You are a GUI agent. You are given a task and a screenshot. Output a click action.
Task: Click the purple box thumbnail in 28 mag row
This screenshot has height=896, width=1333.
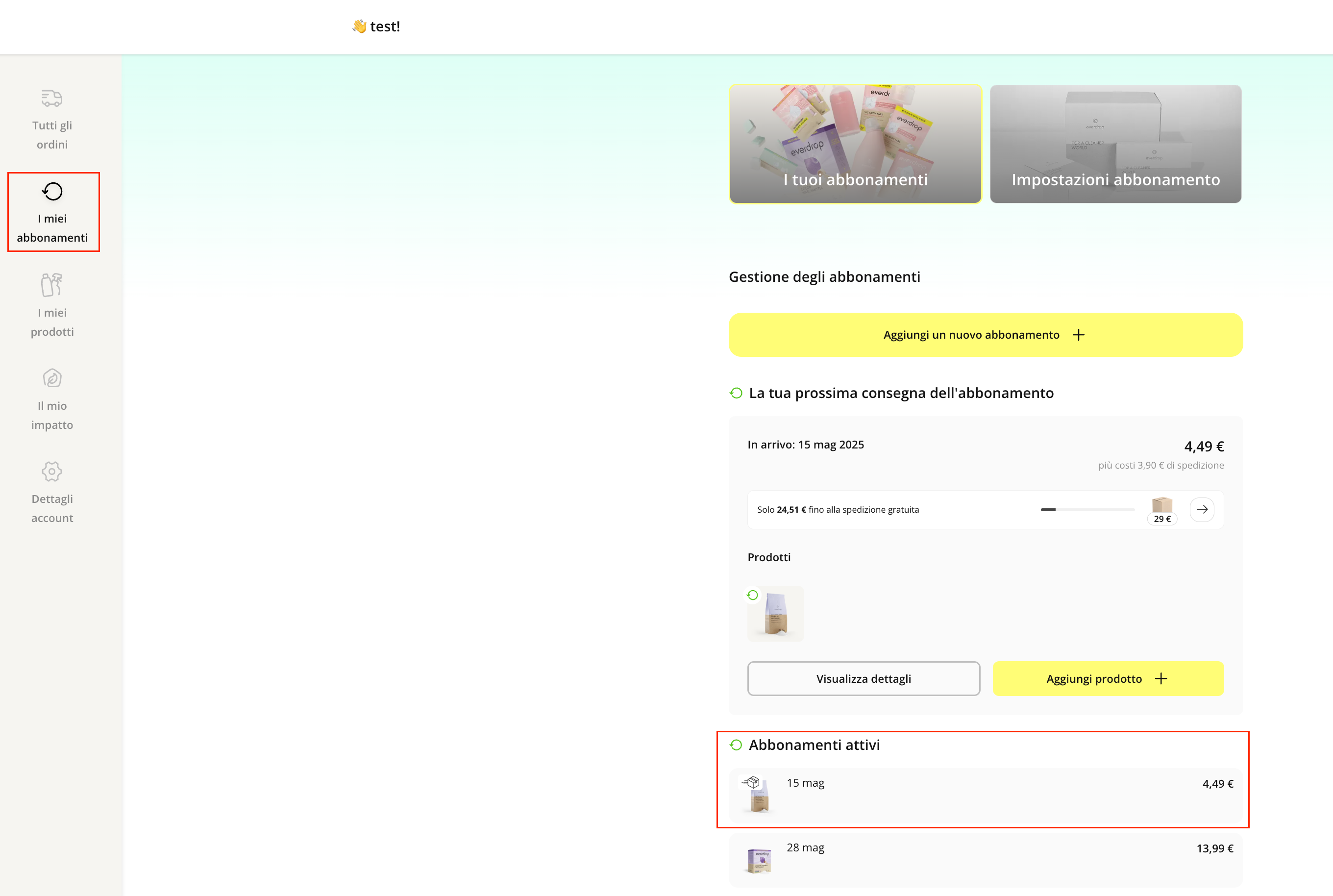pyautogui.click(x=759, y=861)
